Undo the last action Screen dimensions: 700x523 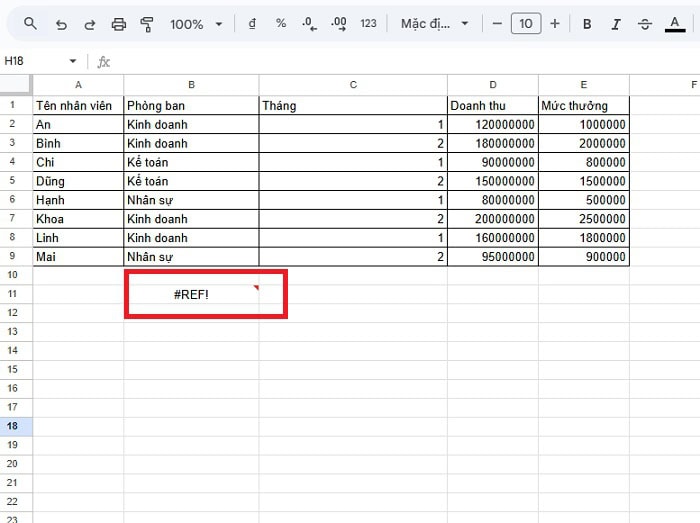[x=62, y=24]
